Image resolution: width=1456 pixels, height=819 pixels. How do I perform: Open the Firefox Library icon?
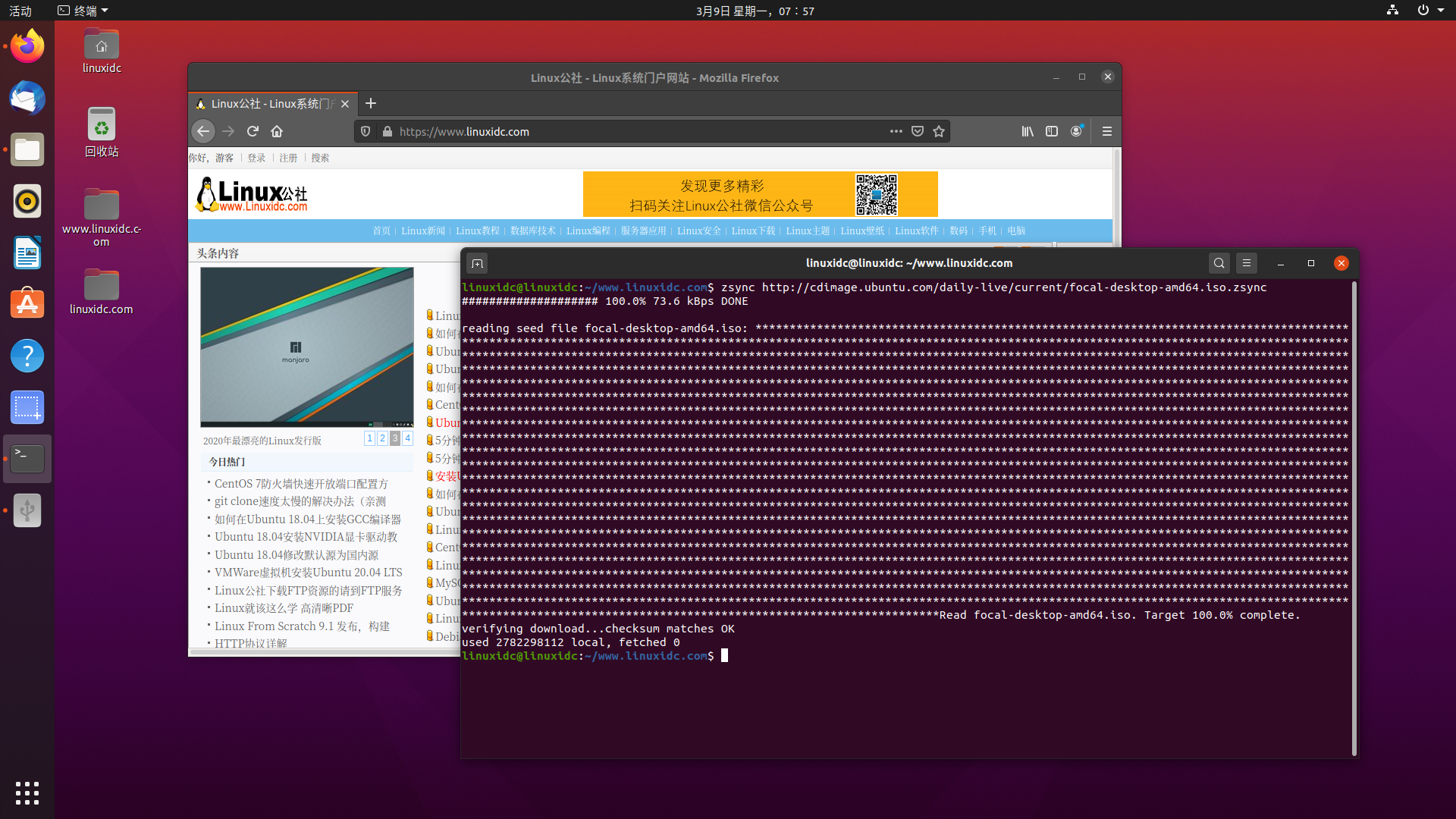1028,131
